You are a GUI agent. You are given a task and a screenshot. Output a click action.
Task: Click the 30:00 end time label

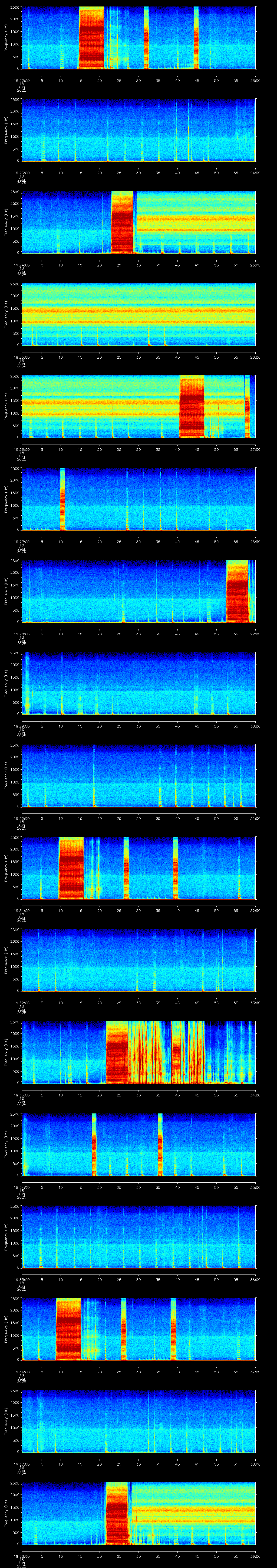coord(255,726)
